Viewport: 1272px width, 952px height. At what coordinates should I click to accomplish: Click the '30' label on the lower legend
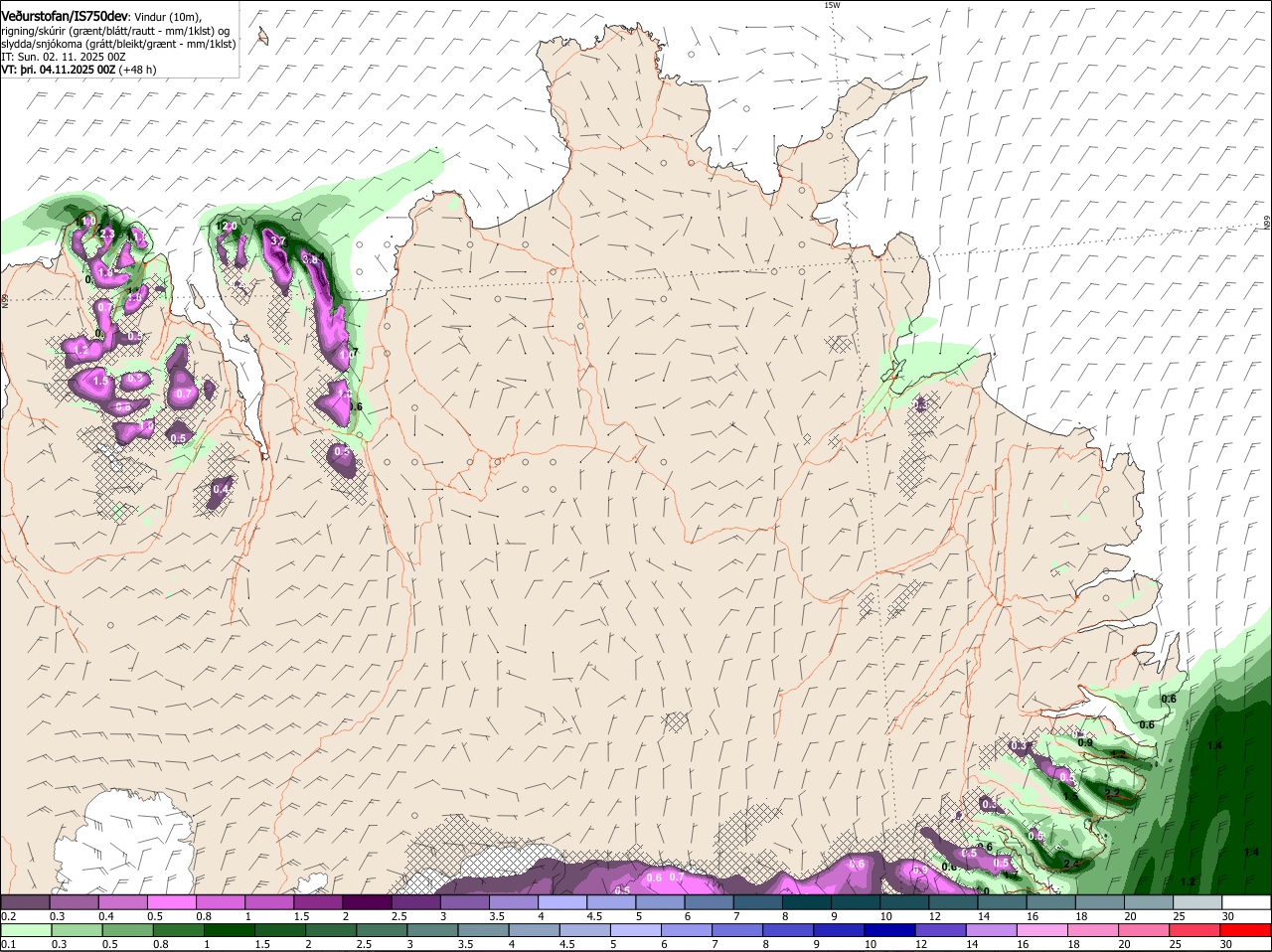(x=1225, y=944)
